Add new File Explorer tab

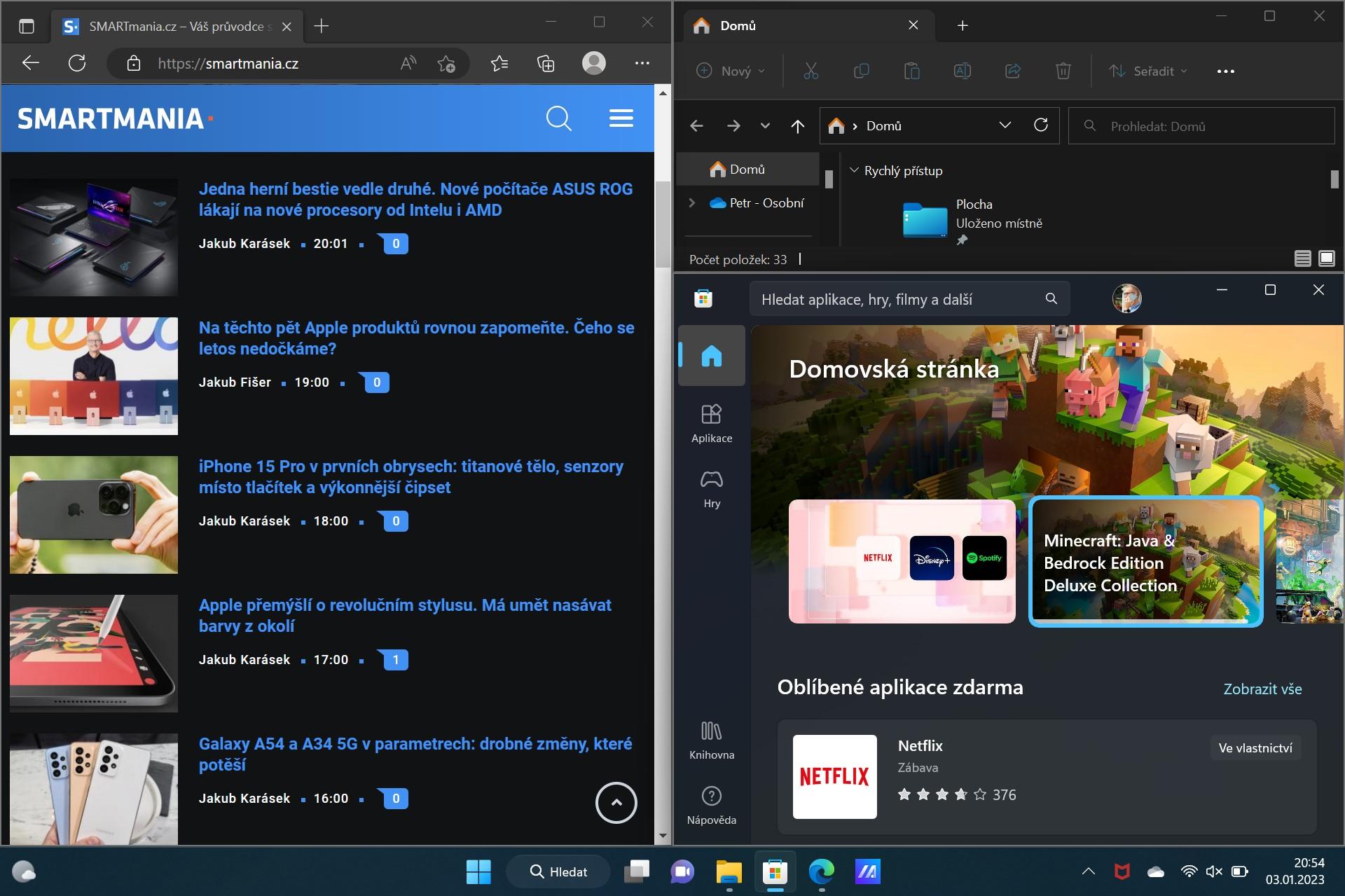tap(963, 26)
